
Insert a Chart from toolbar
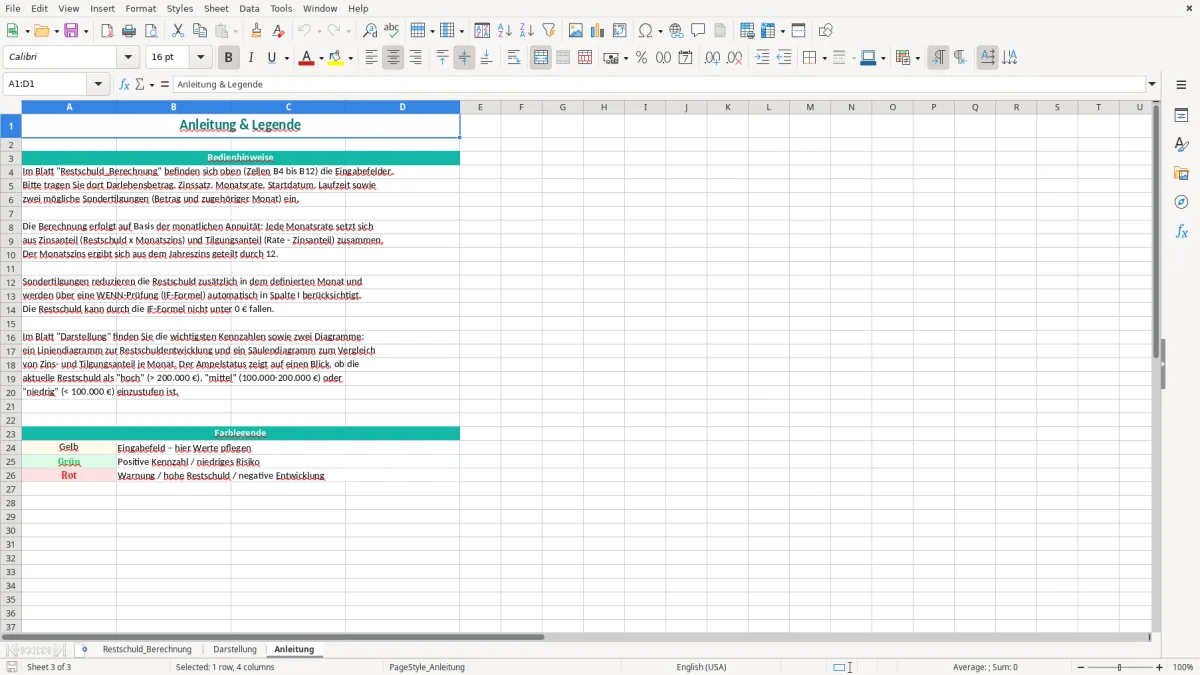tap(598, 31)
